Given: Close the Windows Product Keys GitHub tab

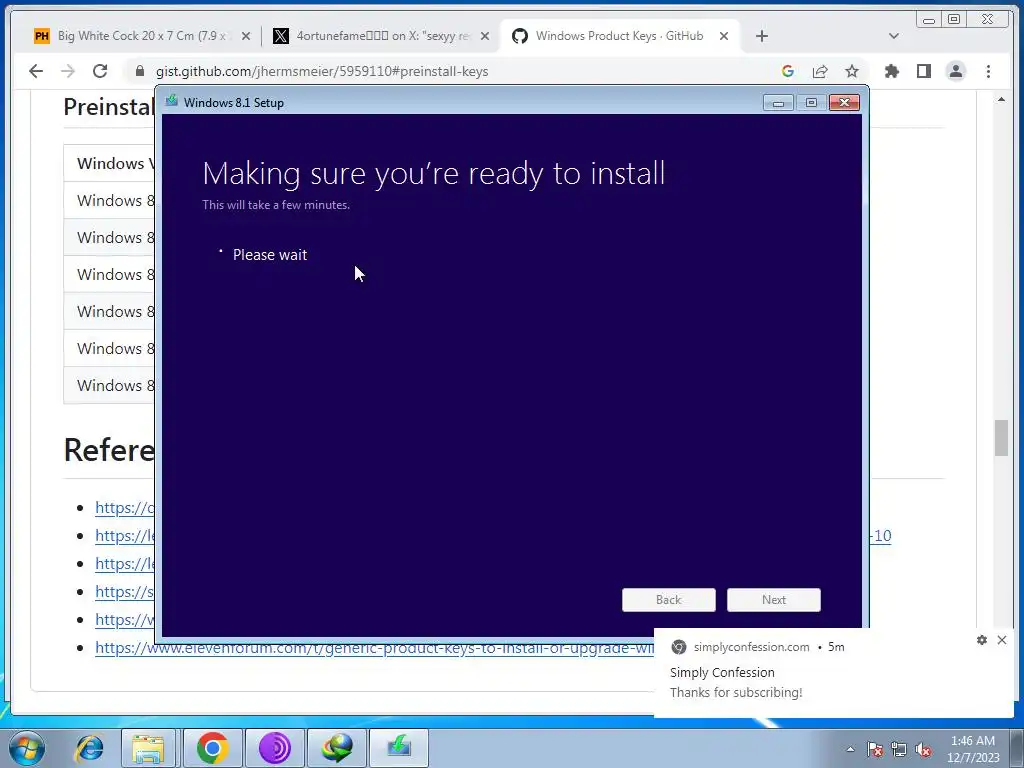Looking at the screenshot, I should (x=724, y=37).
